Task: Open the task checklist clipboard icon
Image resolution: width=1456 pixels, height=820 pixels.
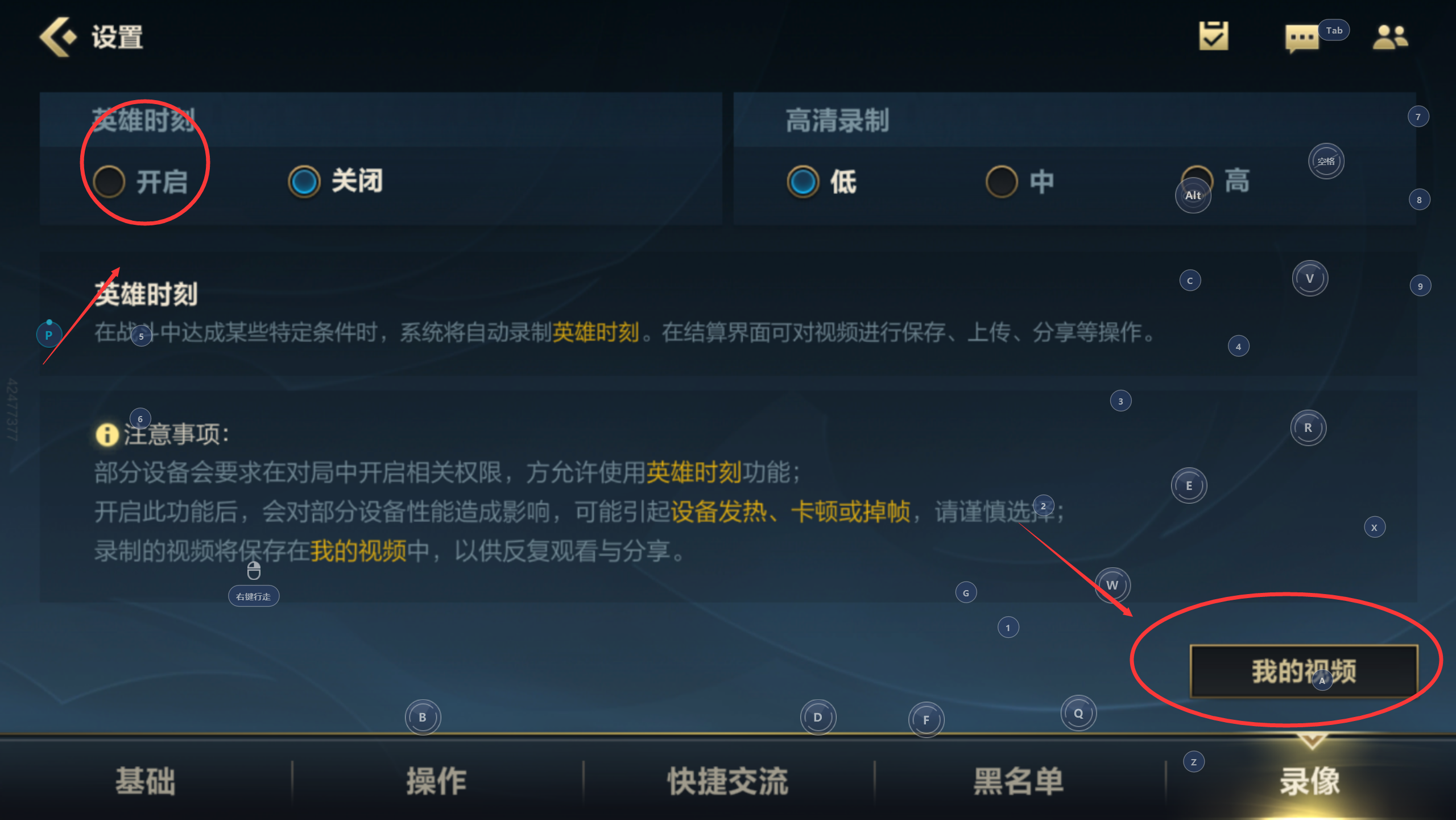Action: tap(1214, 36)
